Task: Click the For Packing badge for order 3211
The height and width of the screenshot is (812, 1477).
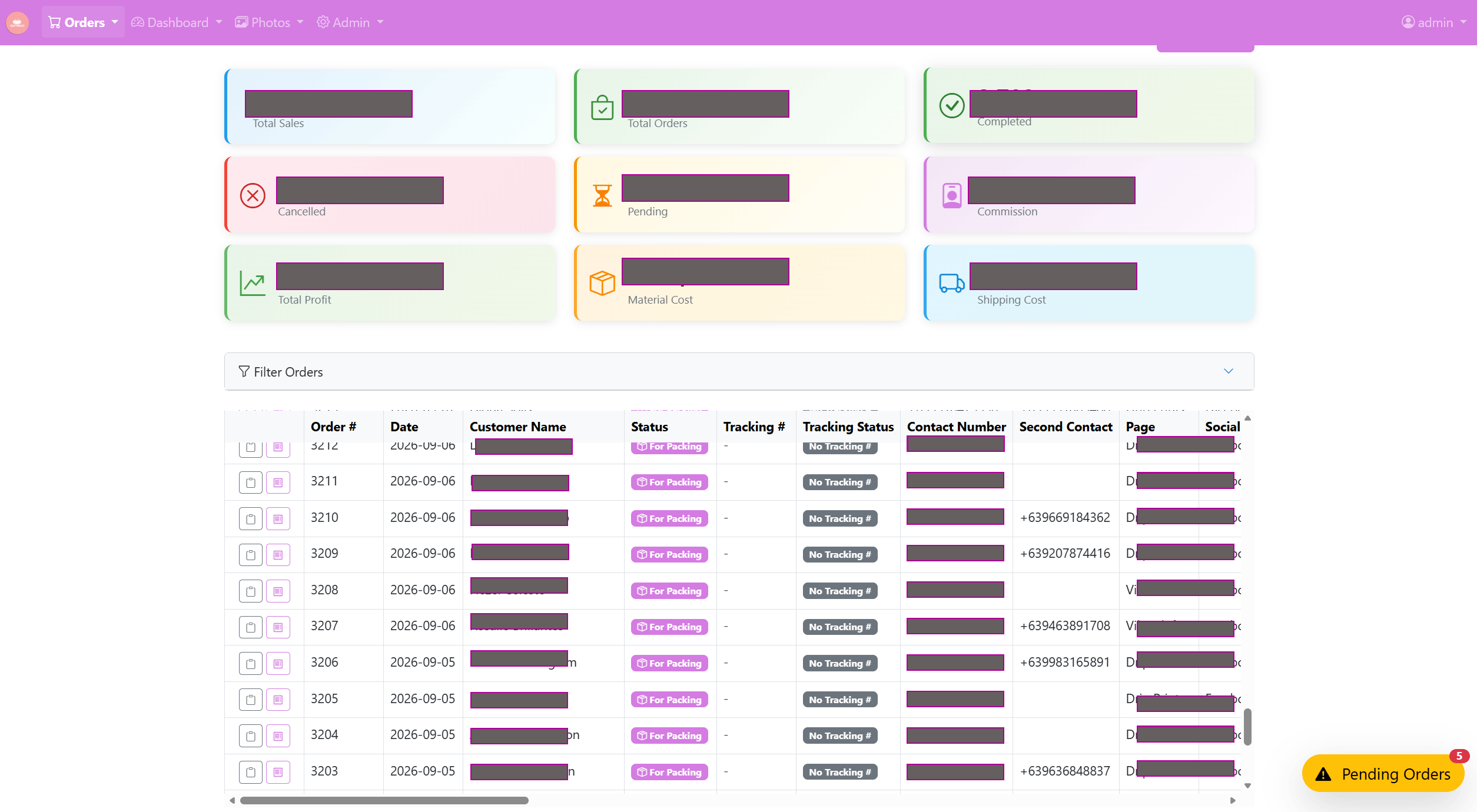Action: [x=669, y=482]
